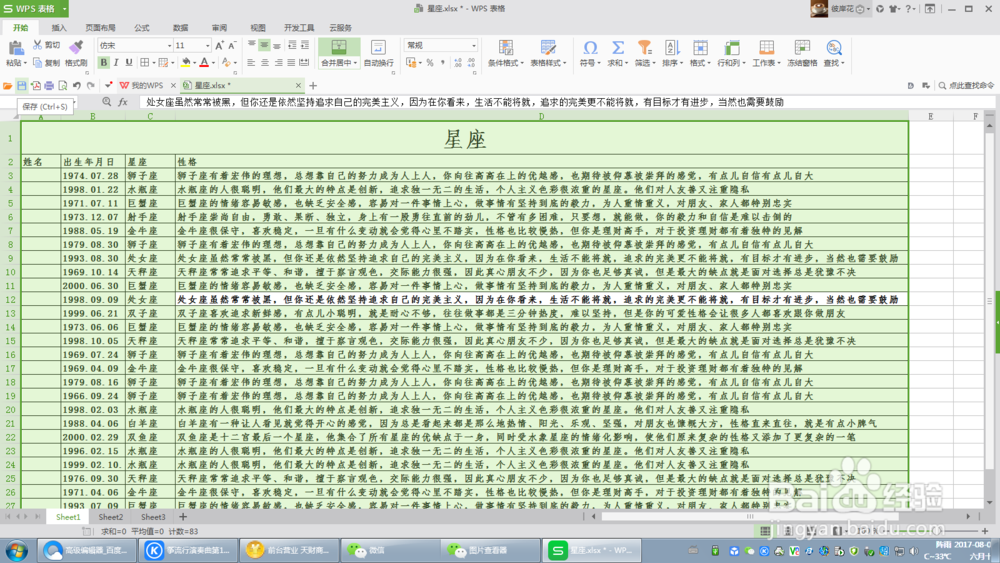The width and height of the screenshot is (1000, 563).
Task: Add a new document tab with plus
Action: 313,85
